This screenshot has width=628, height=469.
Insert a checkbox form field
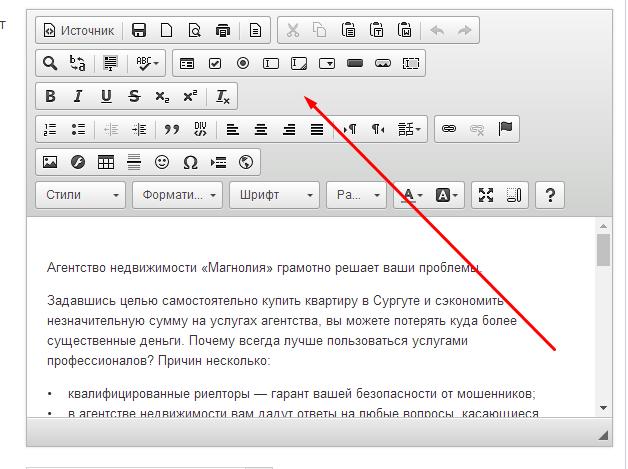click(215, 63)
